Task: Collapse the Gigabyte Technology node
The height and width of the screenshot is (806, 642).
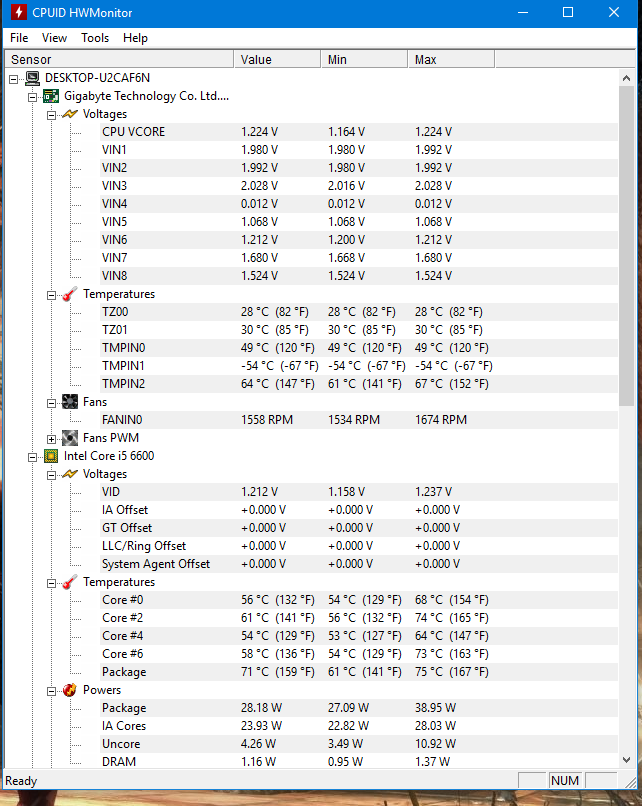Action: coord(32,97)
